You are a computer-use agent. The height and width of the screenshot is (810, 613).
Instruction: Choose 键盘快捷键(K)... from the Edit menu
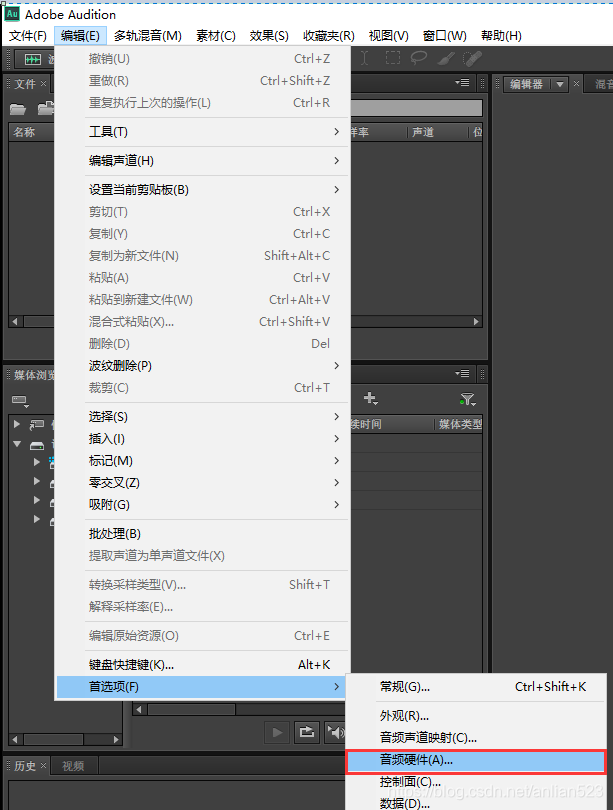coord(203,665)
